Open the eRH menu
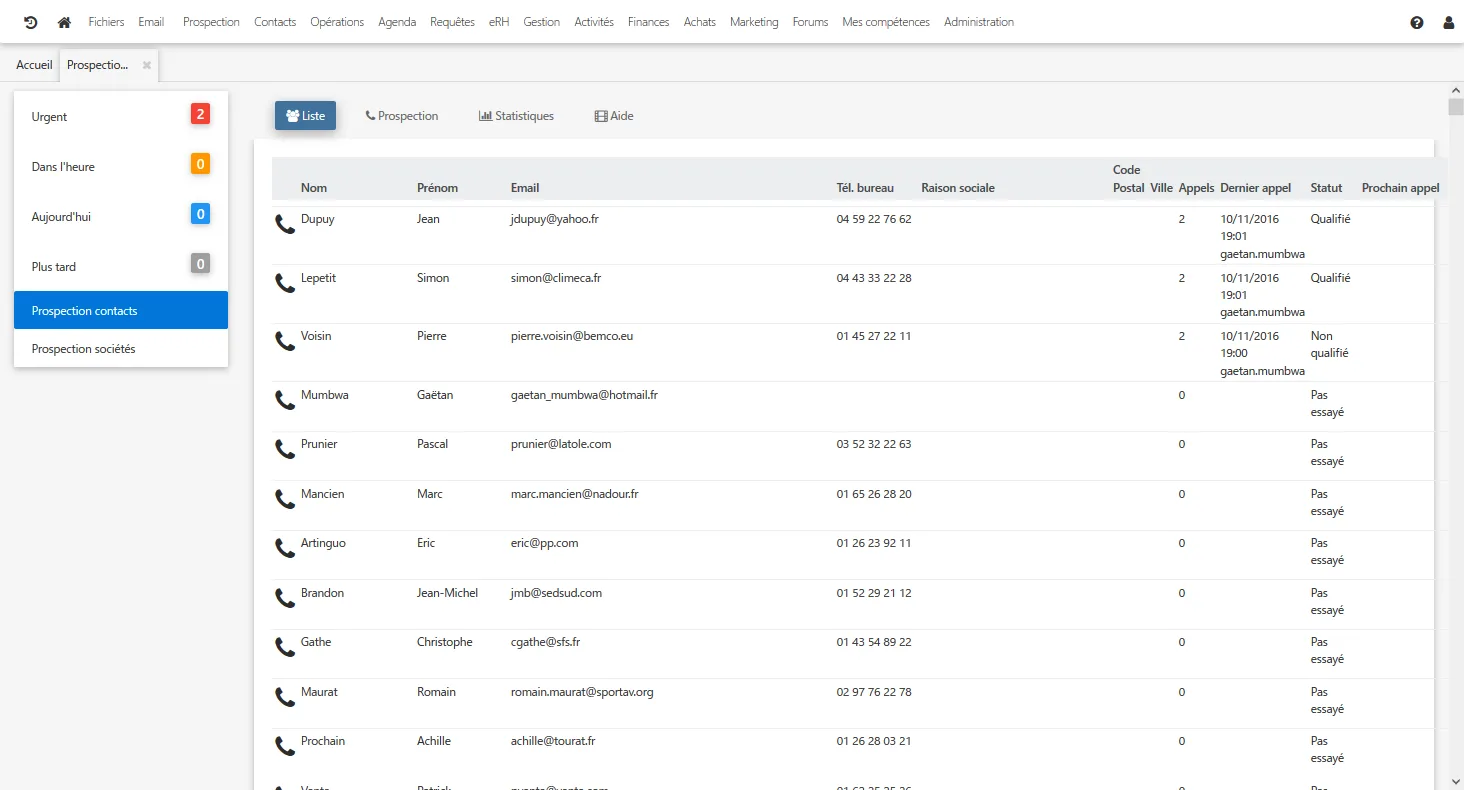The image size is (1464, 790). point(499,22)
